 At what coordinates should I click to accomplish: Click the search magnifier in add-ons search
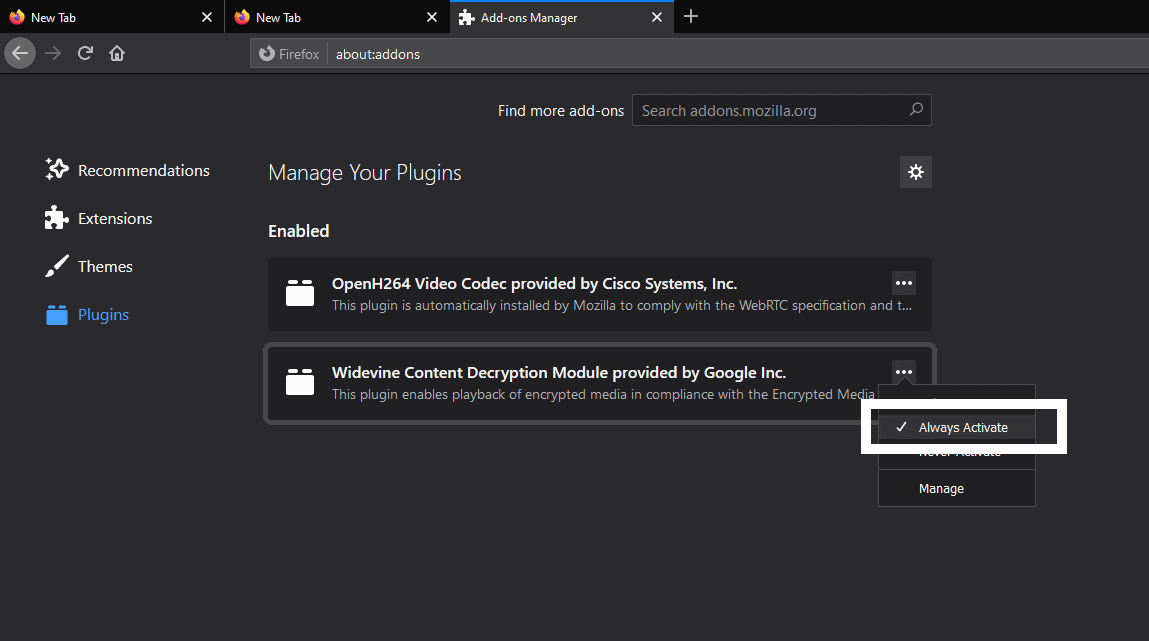tap(916, 110)
